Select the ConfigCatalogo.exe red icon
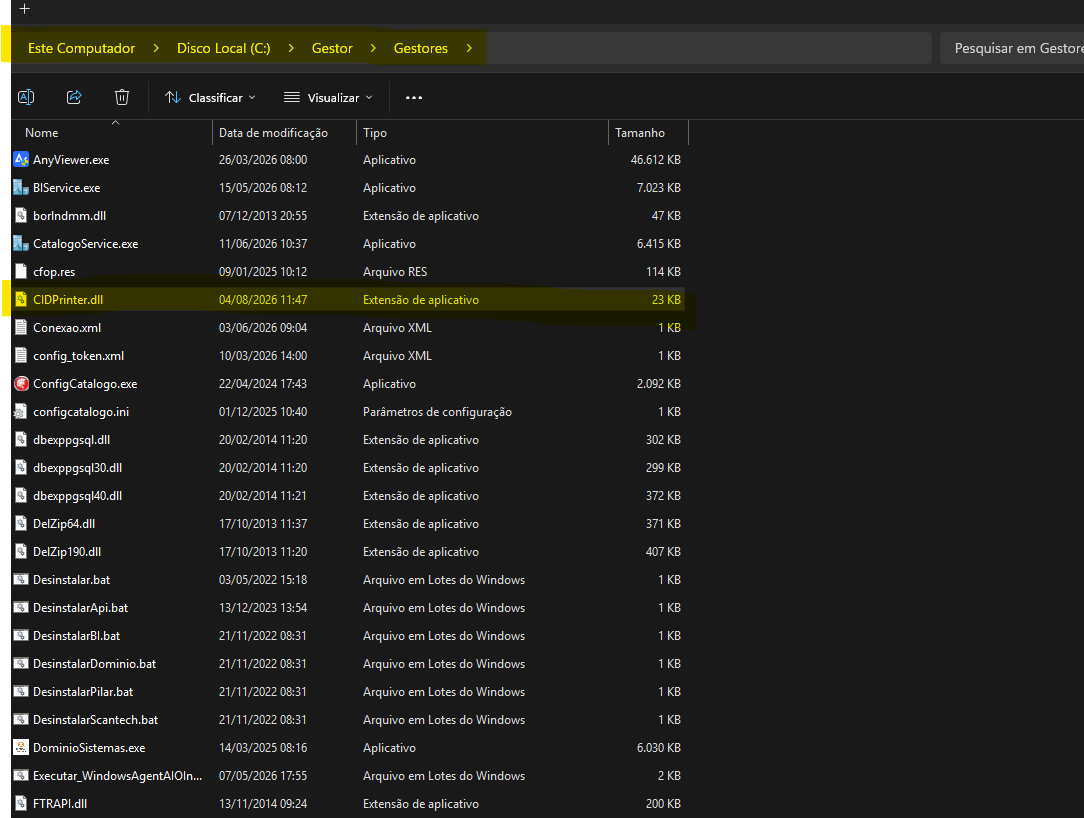The height and width of the screenshot is (818, 1084). [21, 384]
